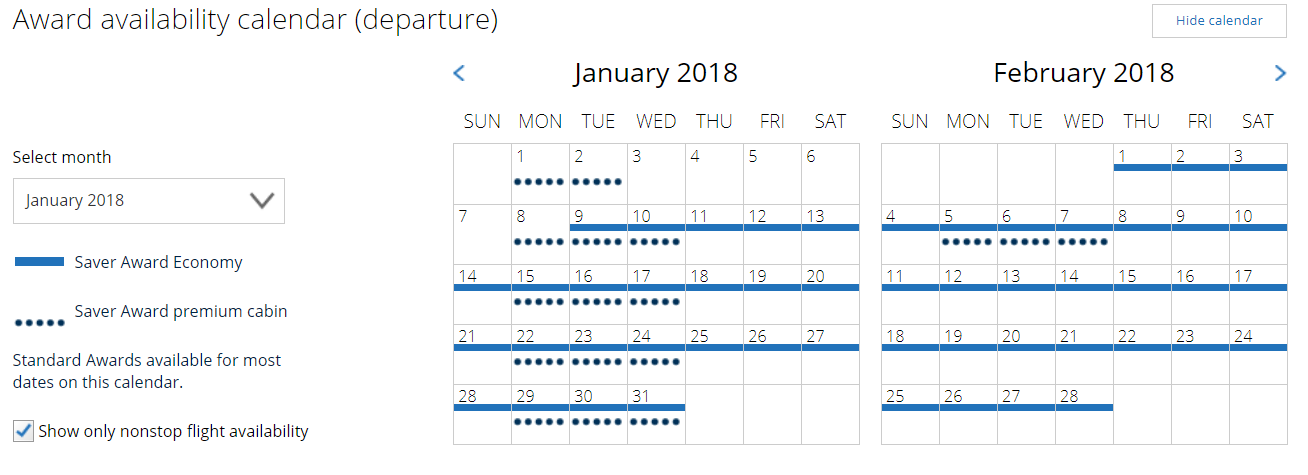The width and height of the screenshot is (1308, 475).
Task: Pick February 14 on the calendar
Action: [1084, 294]
